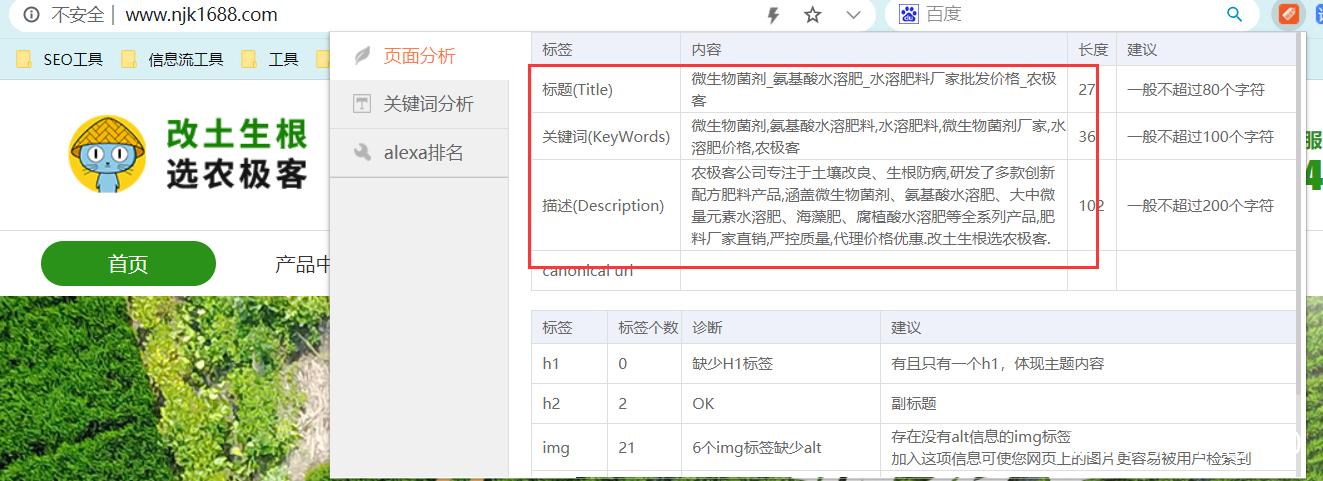The height and width of the screenshot is (481, 1323).
Task: Focus the 百度 search input field
Action: (x=1070, y=14)
